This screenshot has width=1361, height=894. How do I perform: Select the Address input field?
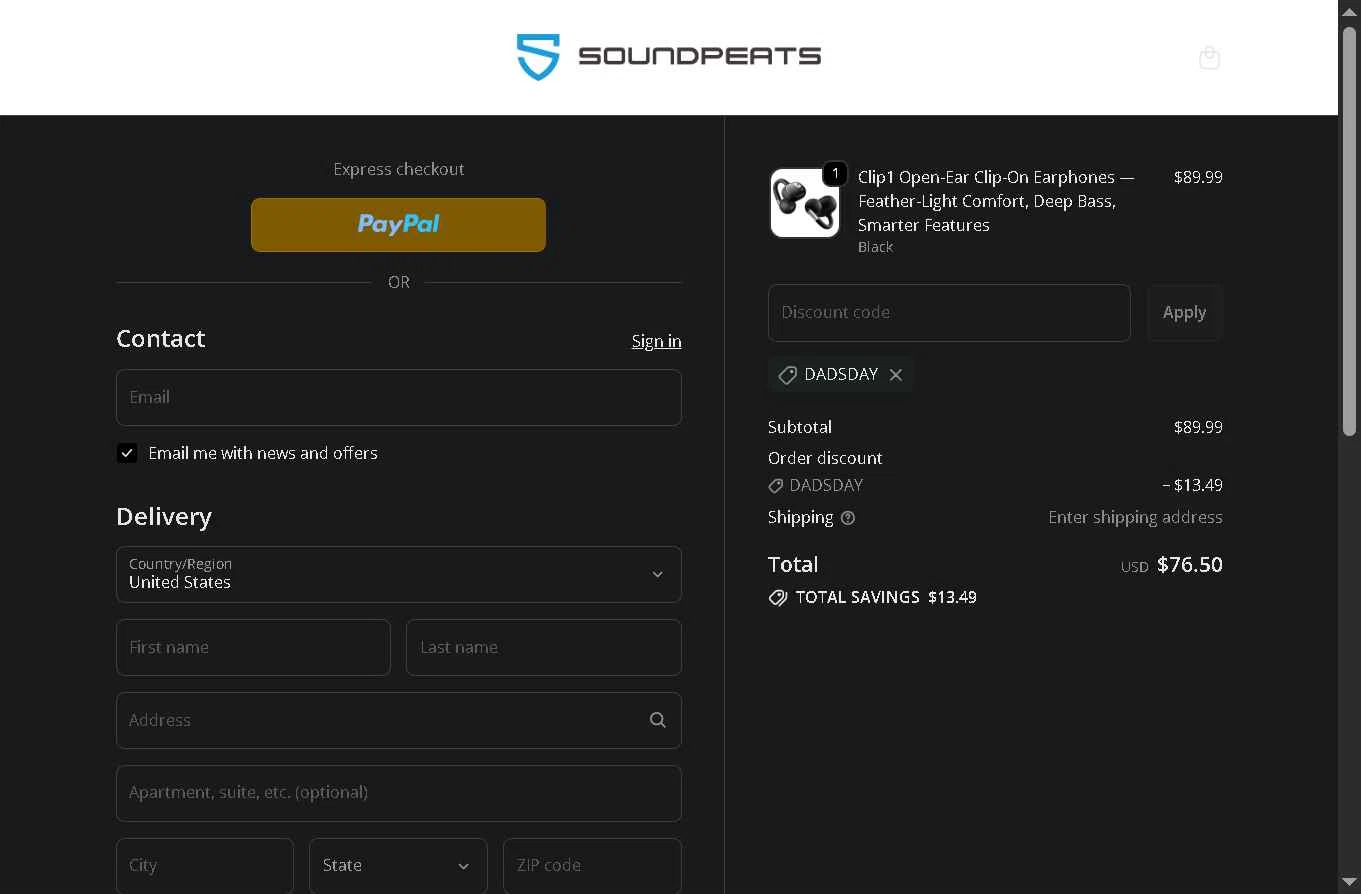399,720
